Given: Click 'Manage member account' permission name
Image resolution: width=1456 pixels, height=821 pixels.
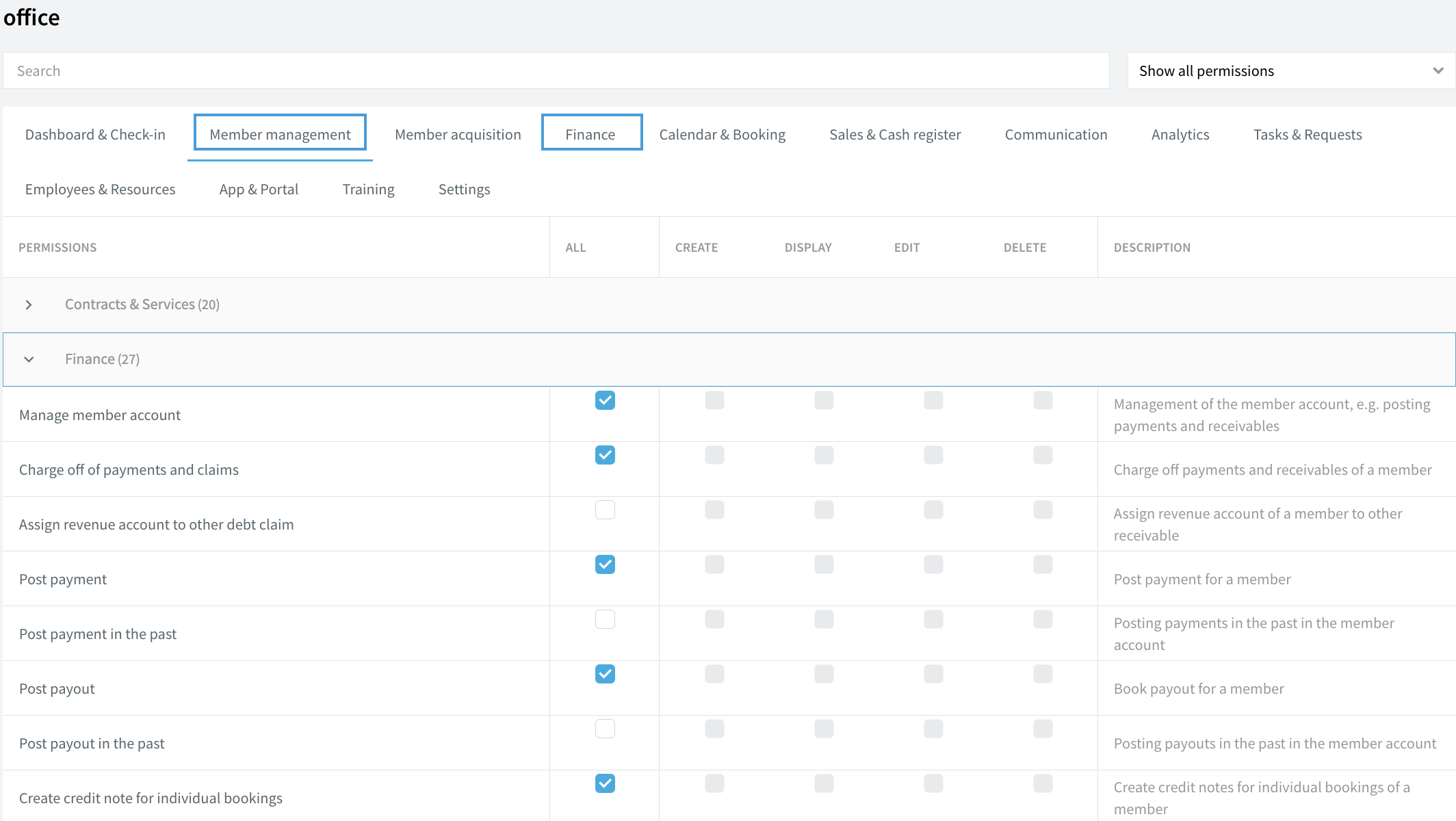Looking at the screenshot, I should click(100, 415).
